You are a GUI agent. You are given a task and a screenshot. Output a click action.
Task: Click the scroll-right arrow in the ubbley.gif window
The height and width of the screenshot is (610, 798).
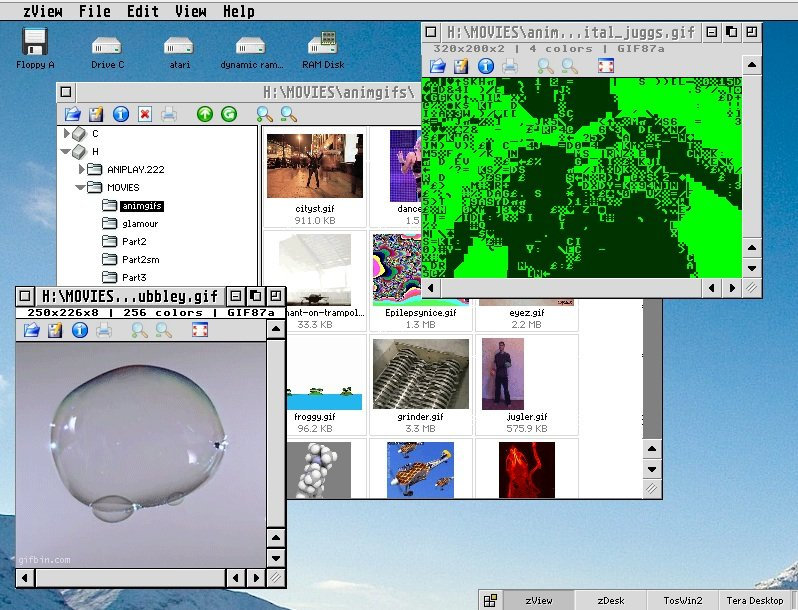pyautogui.click(x=256, y=578)
